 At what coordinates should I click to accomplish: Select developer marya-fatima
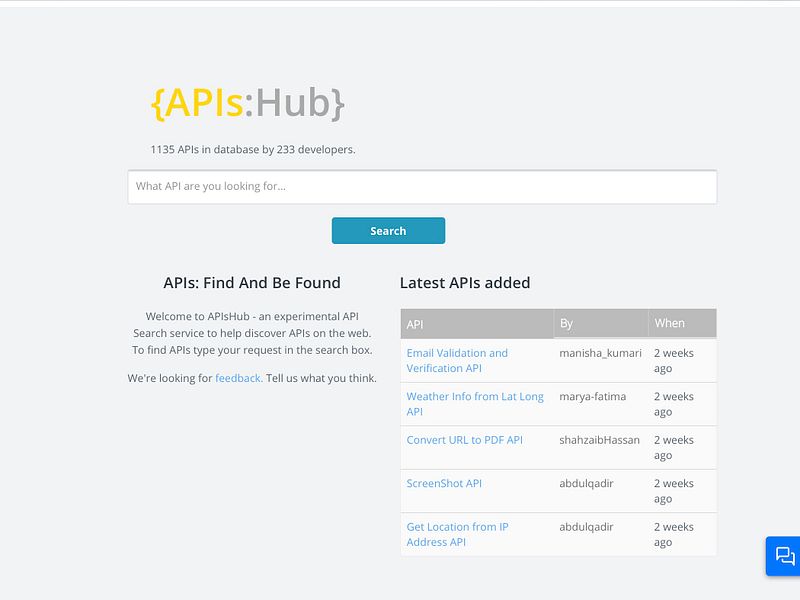point(594,396)
